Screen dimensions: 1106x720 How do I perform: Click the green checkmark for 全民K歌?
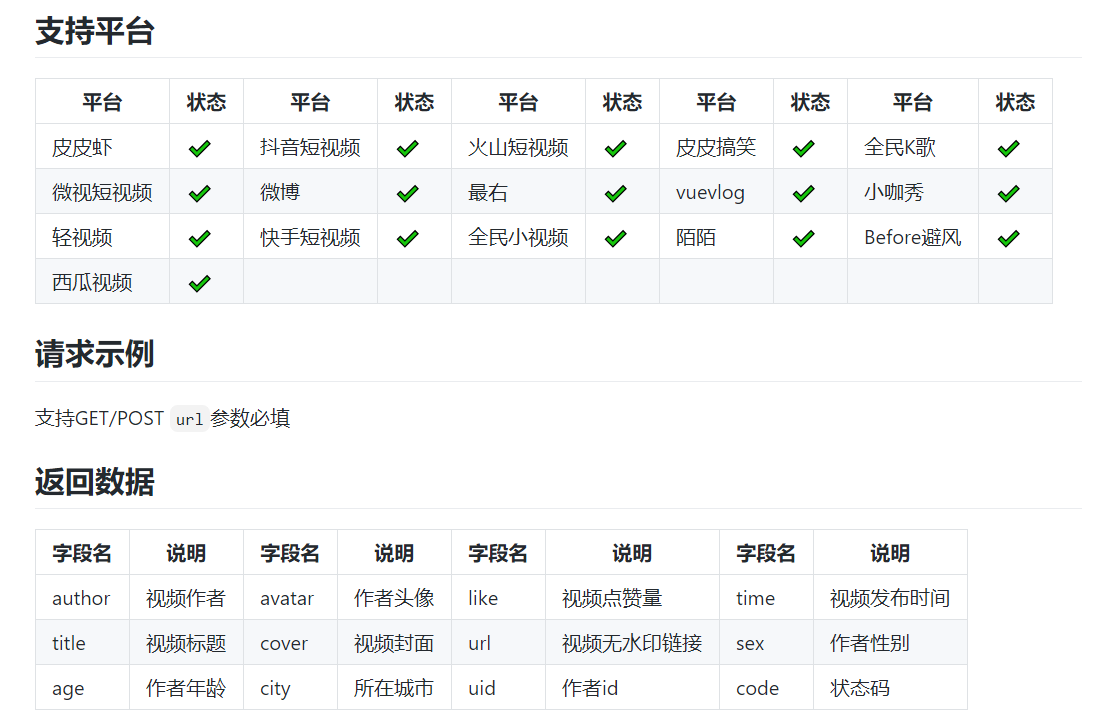[1008, 148]
